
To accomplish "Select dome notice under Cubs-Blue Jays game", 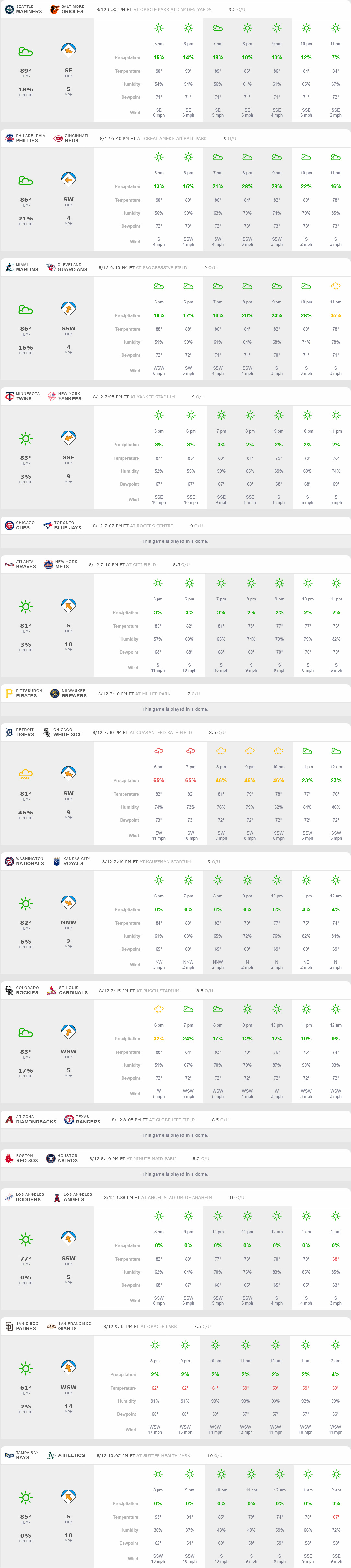I will point(175,541).
